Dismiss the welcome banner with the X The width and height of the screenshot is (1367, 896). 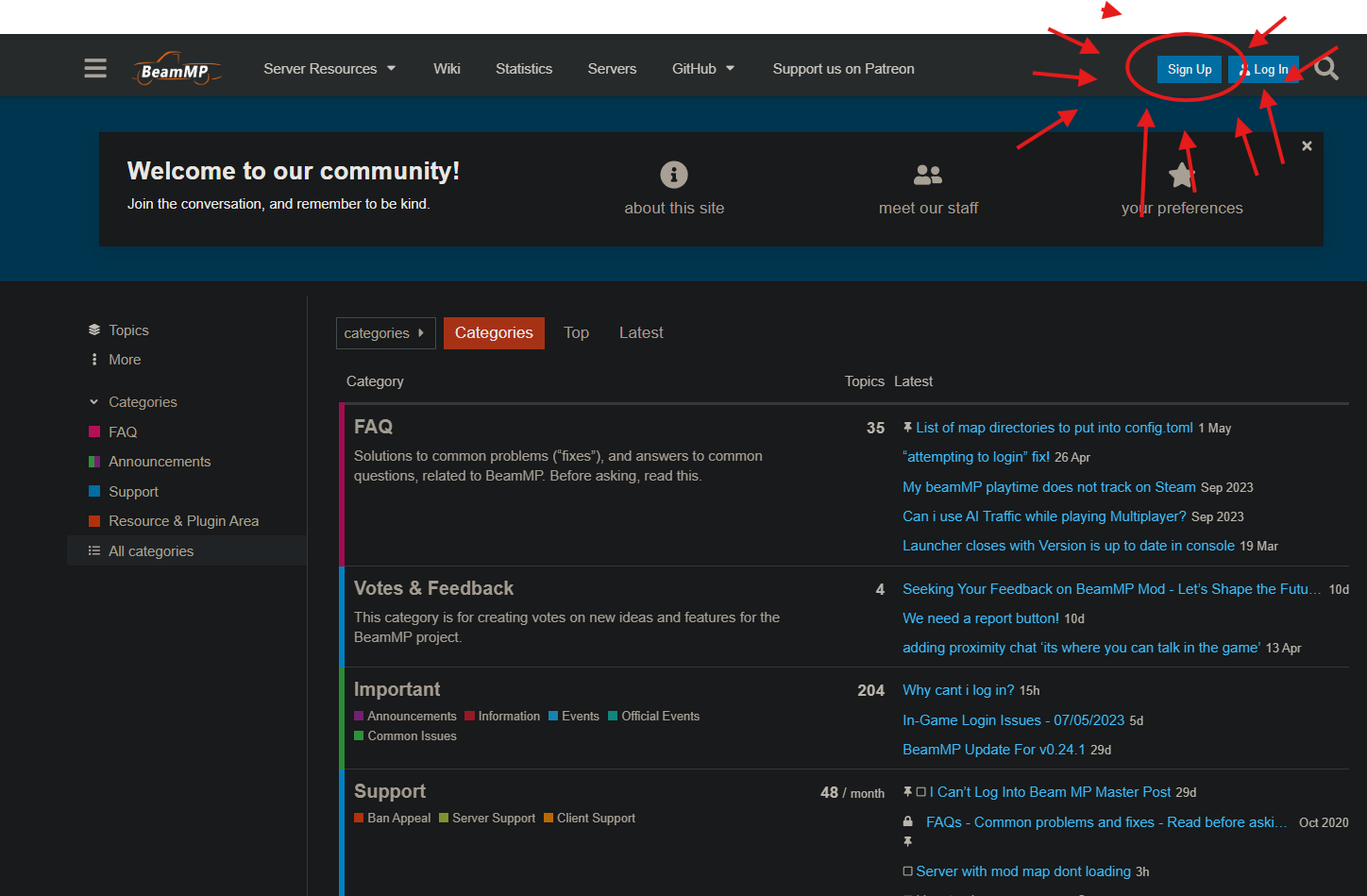(1307, 146)
